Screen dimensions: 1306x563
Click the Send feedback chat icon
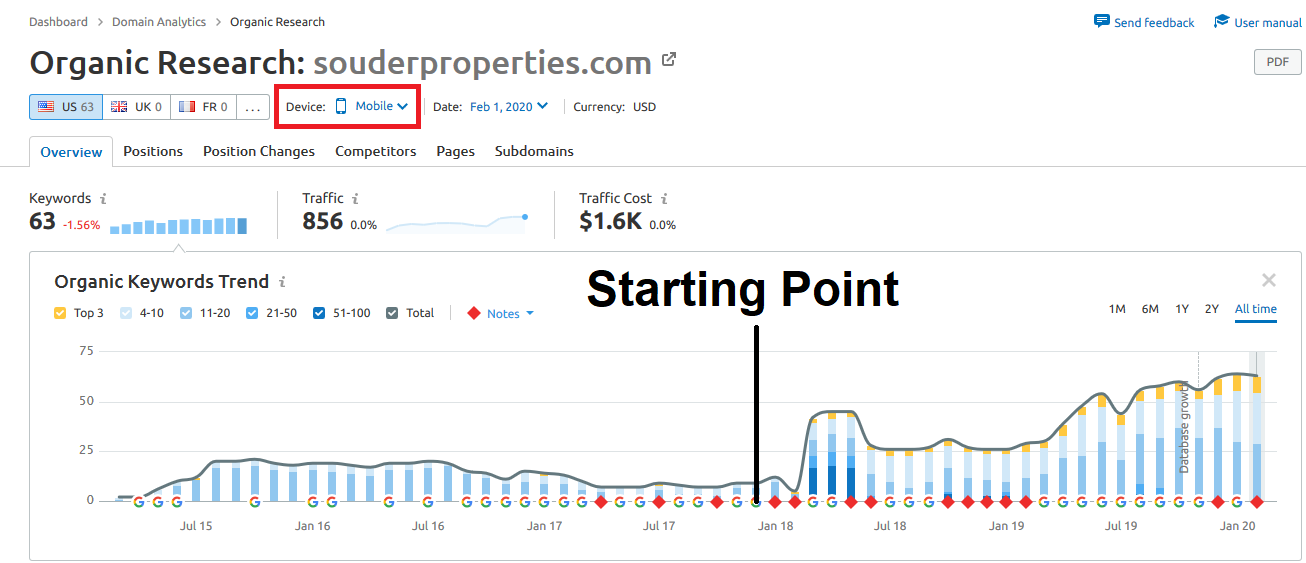1102,21
